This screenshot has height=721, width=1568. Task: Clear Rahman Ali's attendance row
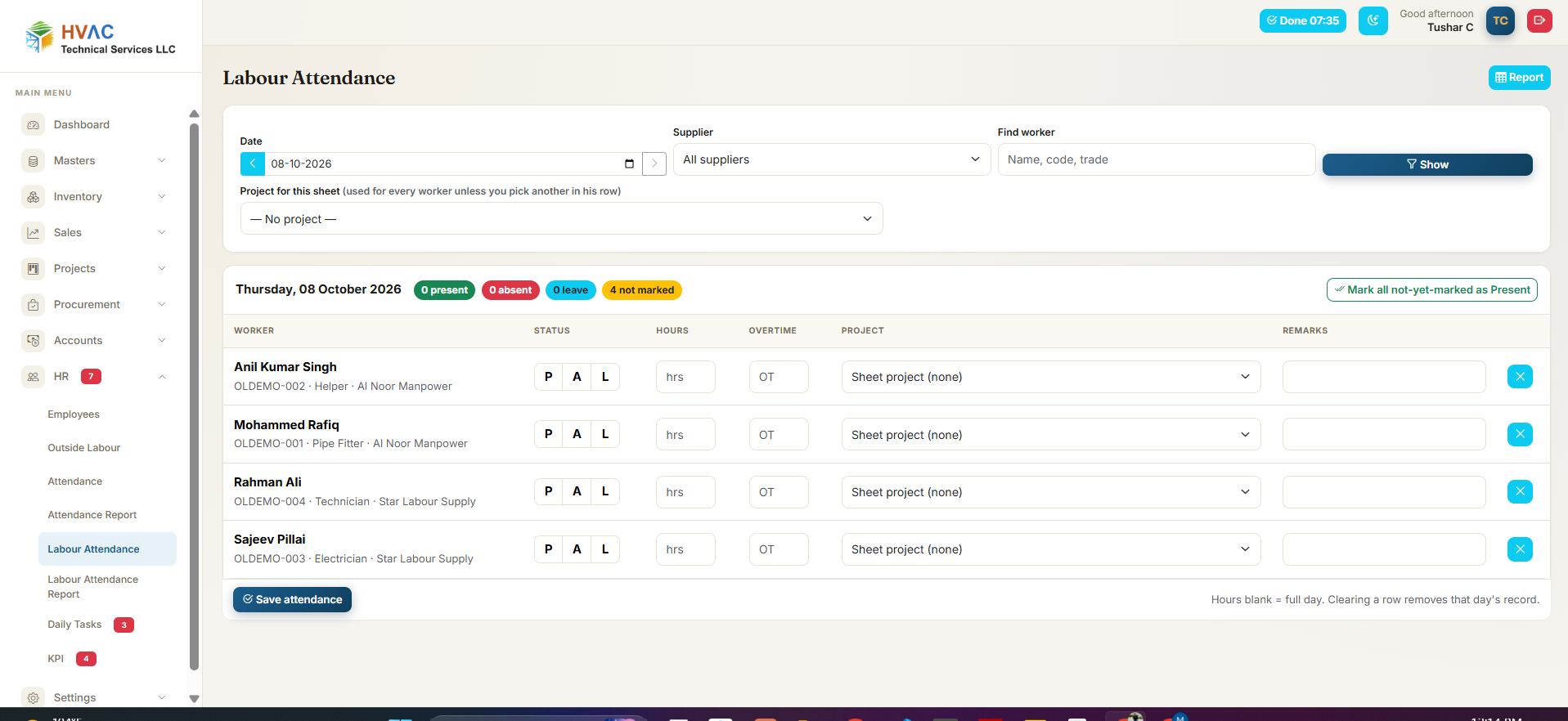point(1520,492)
